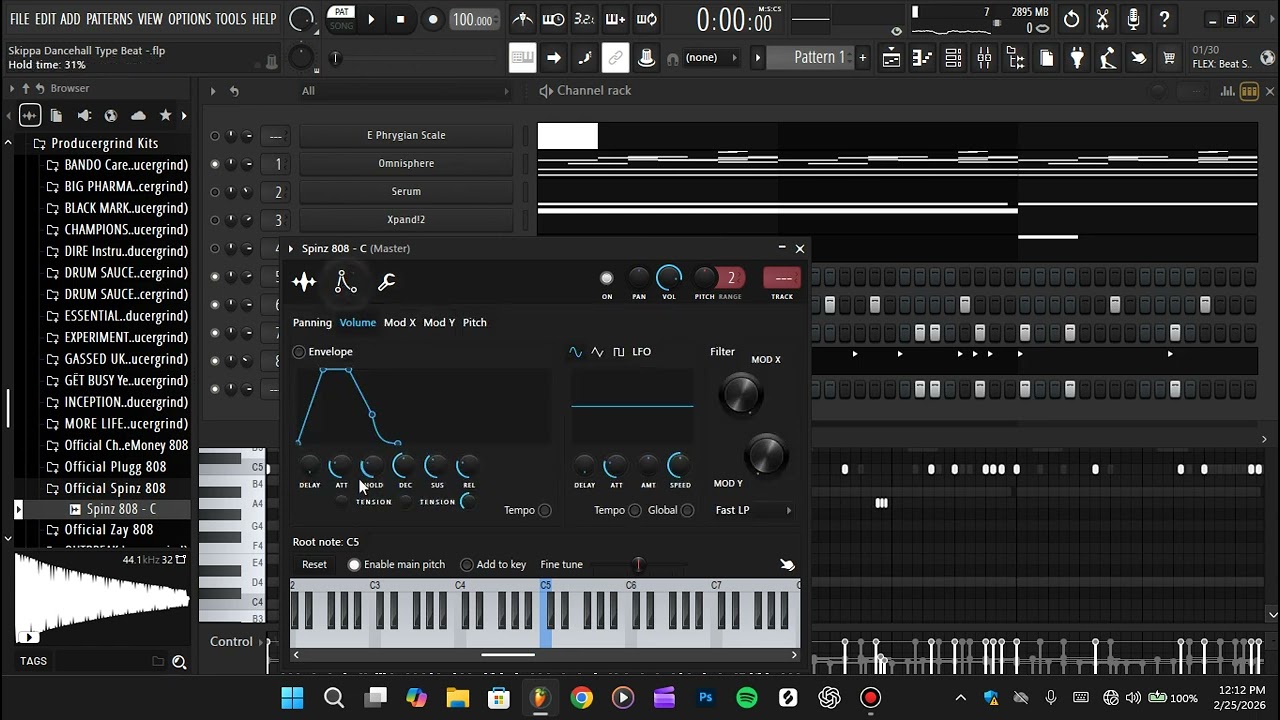Viewport: 1280px width, 720px height.
Task: Expand the Browser options arrow
Action: tap(12, 89)
